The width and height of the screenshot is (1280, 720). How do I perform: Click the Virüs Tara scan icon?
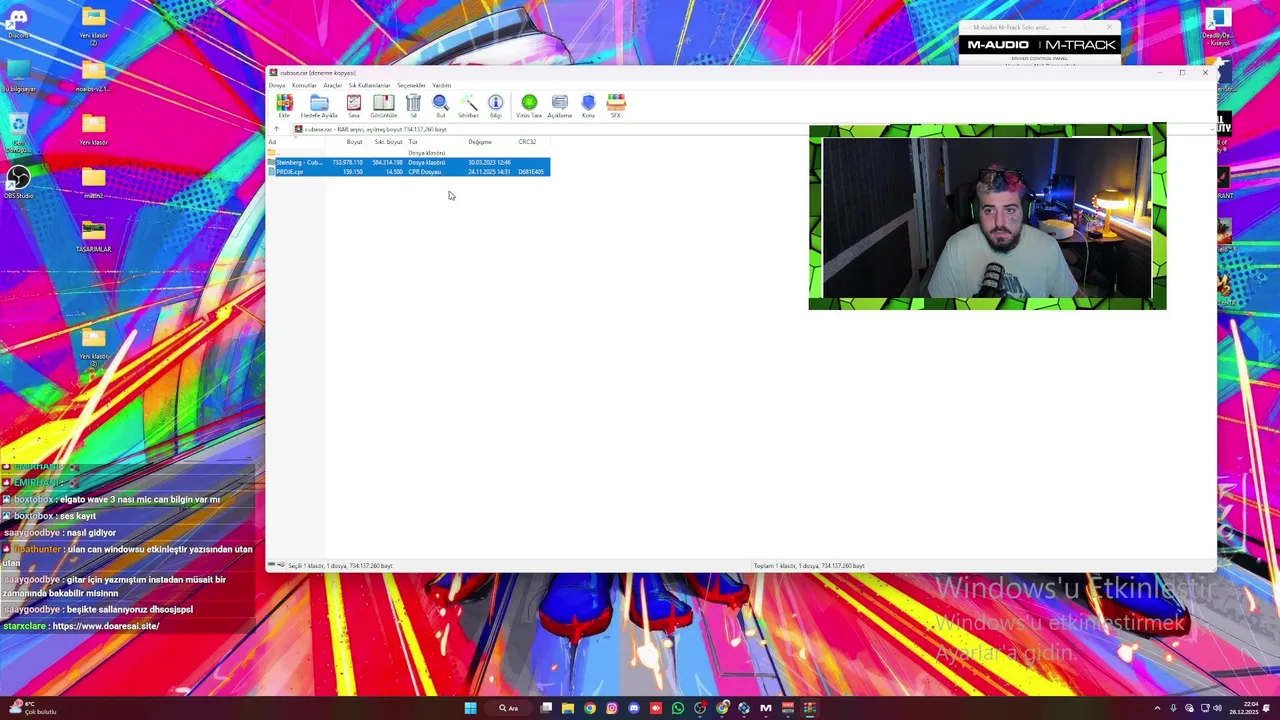pos(529,106)
